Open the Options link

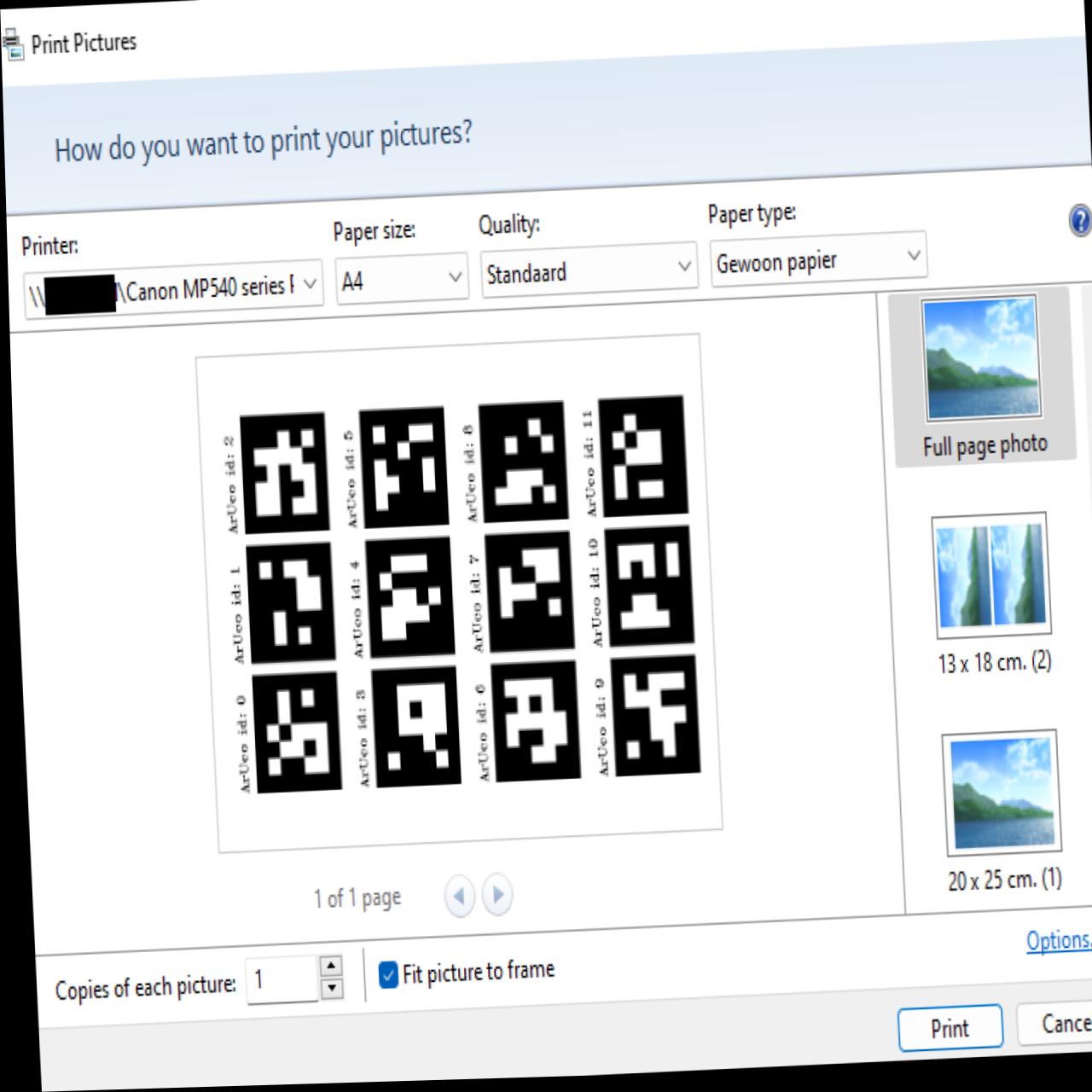(1059, 940)
